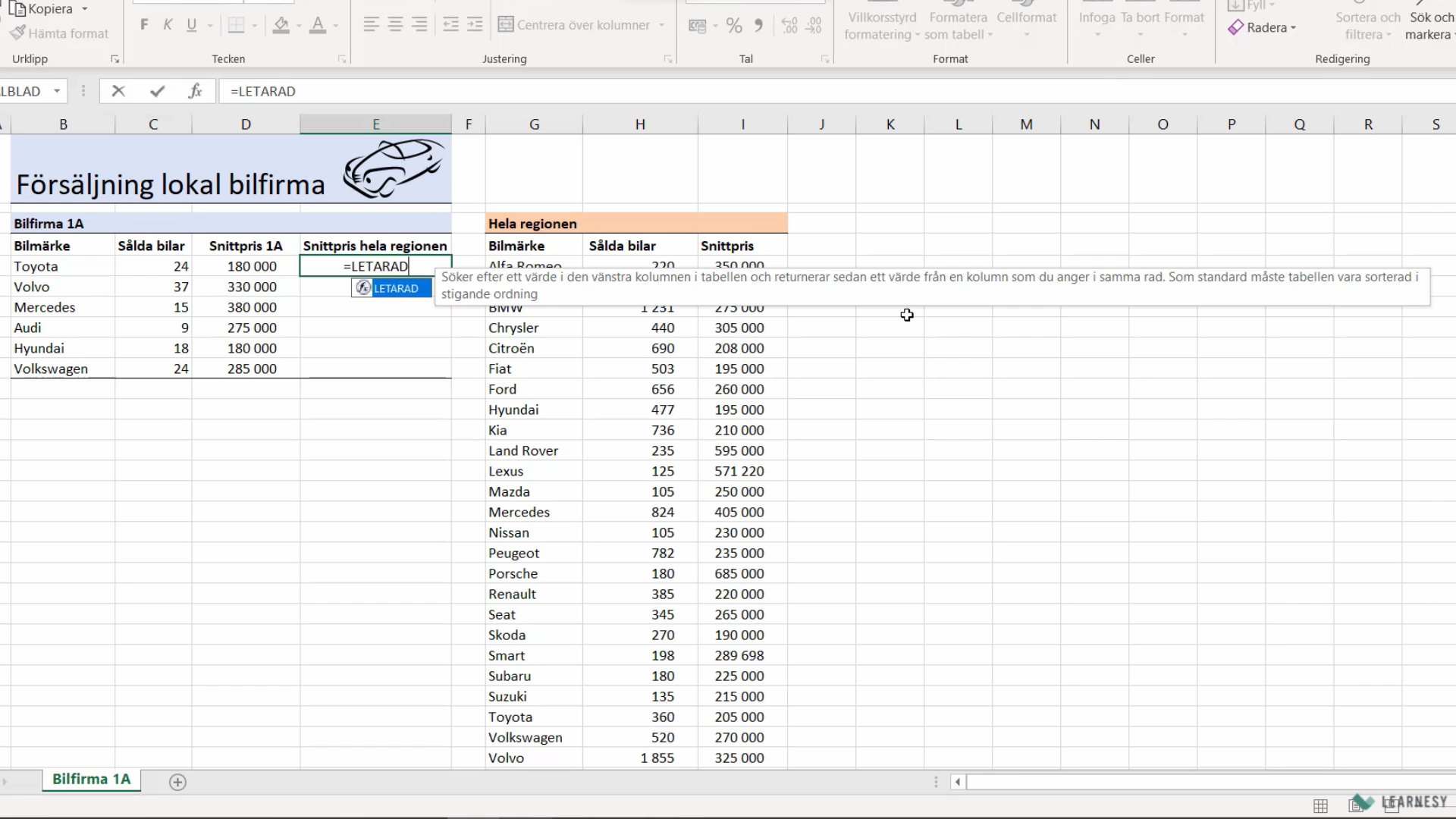Toggle center alignment in Justering group
The width and height of the screenshot is (1456, 819).
[x=394, y=24]
